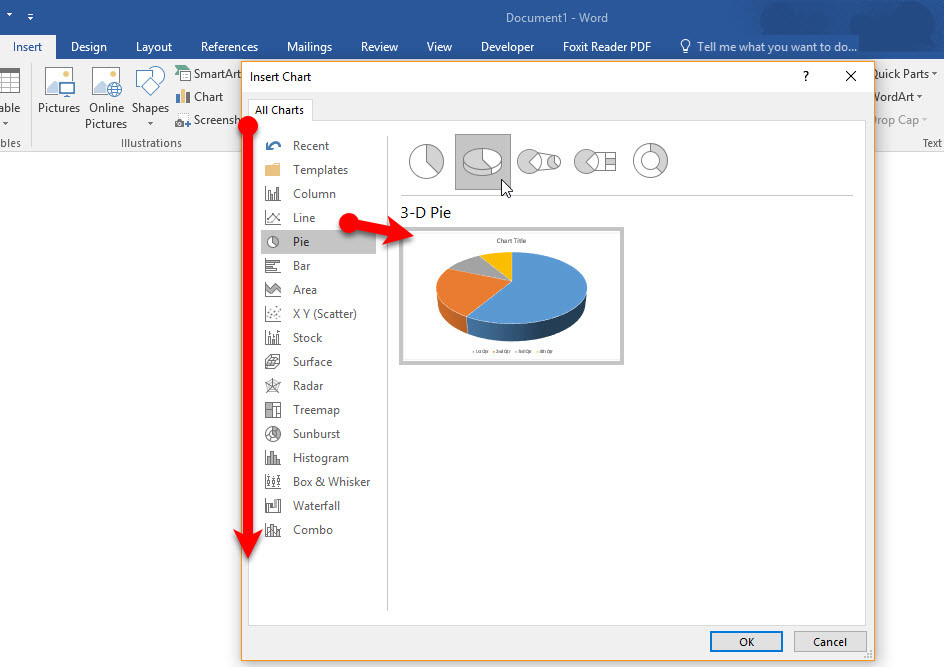
Task: Select the basic Pie chart subtype icon
Action: tap(426, 161)
